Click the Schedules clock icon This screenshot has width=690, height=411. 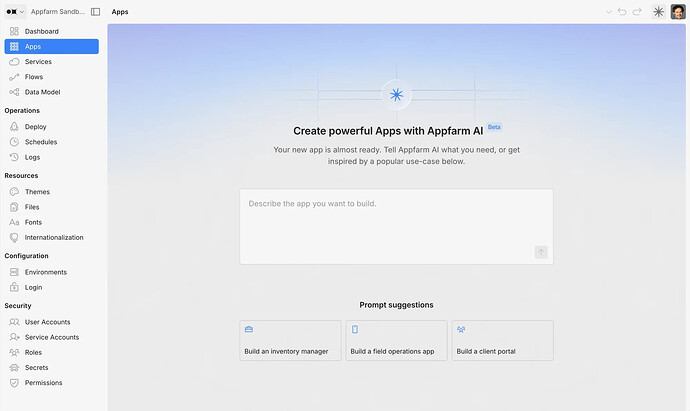14,142
